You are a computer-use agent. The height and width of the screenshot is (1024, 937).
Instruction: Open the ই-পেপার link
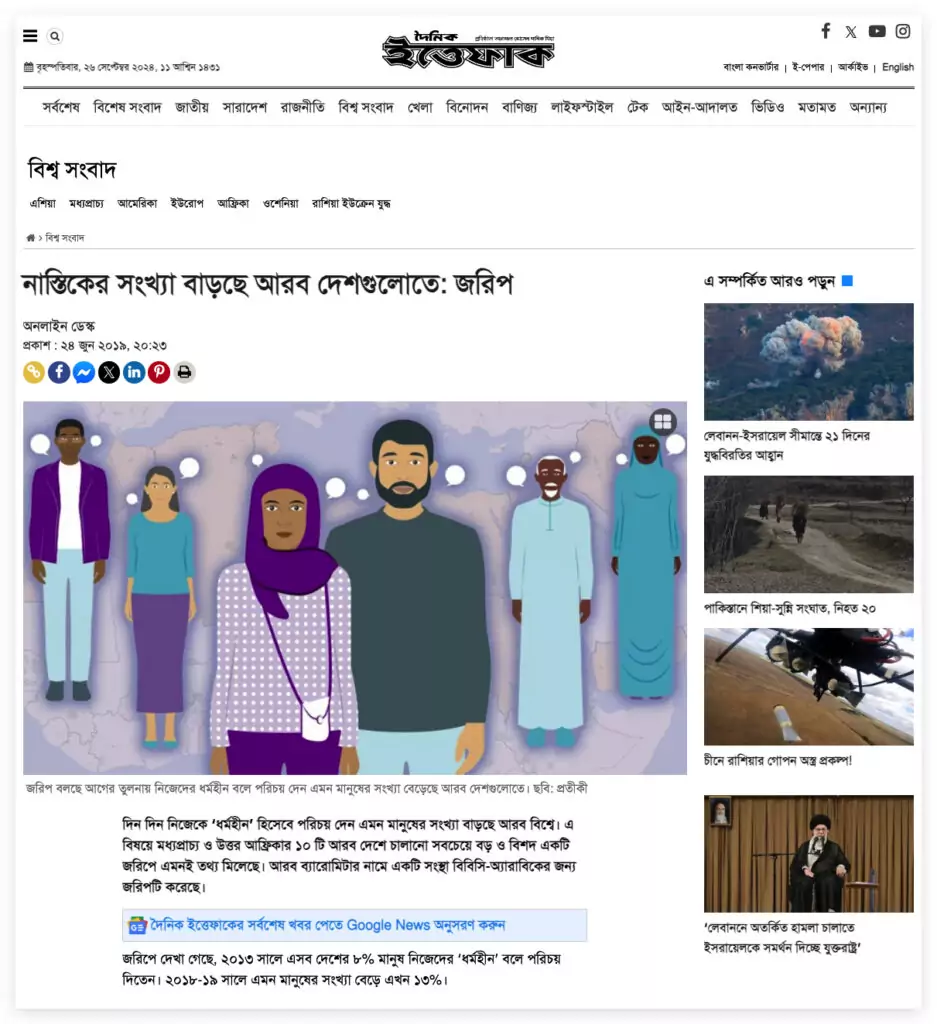pos(808,67)
